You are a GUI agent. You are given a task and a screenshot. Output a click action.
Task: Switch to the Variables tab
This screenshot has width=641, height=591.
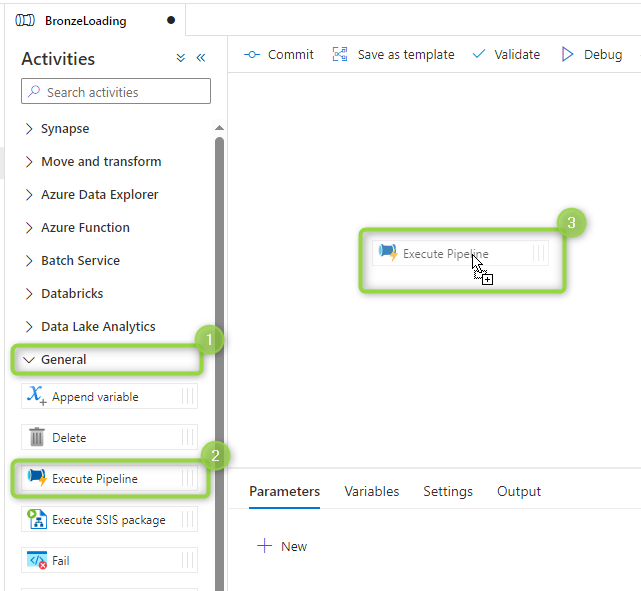372,491
